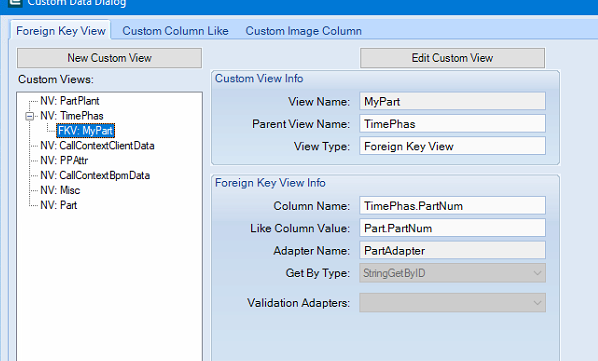Select the NV: TimePhas tree node
This screenshot has height=361, width=598.
pyautogui.click(x=72, y=116)
